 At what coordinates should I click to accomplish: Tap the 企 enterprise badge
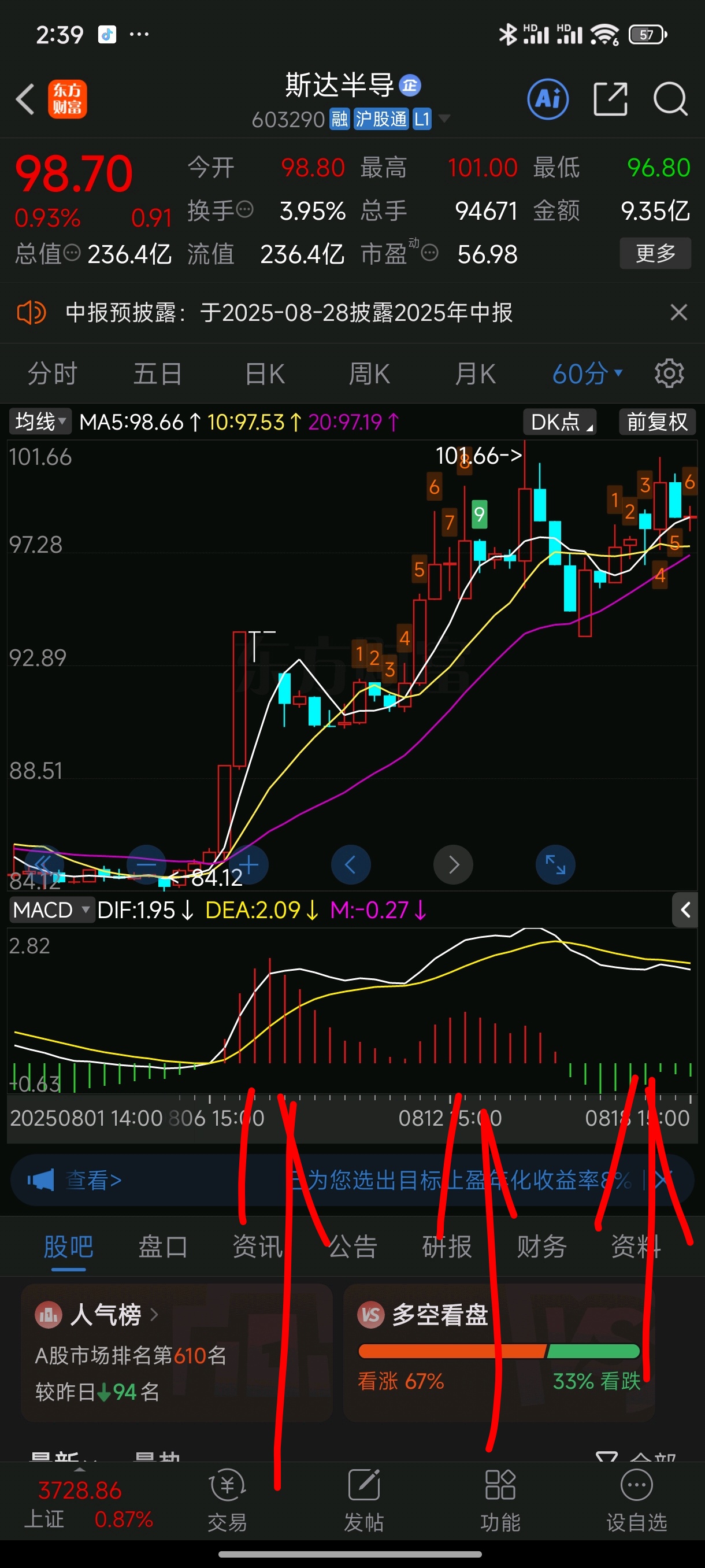[410, 86]
